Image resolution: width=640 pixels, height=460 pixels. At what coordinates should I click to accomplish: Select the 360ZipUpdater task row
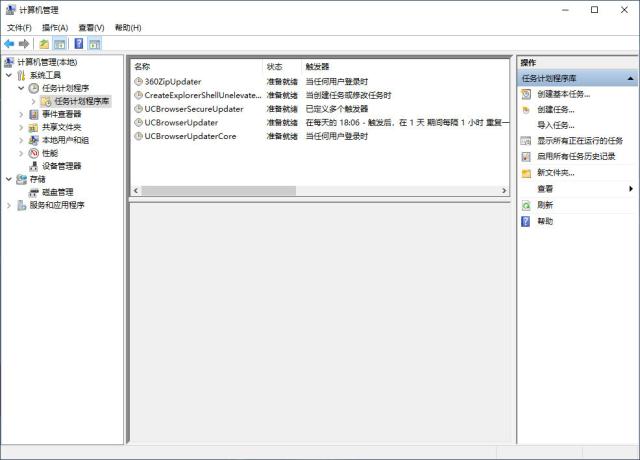320,82
